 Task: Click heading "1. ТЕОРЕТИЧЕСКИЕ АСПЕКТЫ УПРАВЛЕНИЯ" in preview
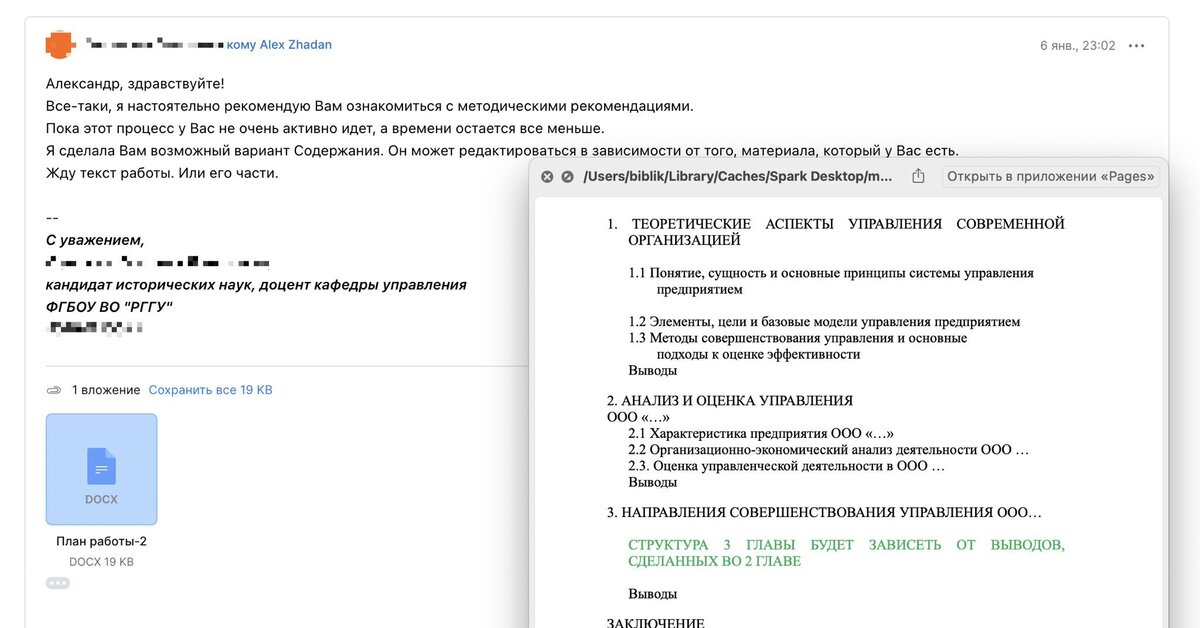point(836,232)
